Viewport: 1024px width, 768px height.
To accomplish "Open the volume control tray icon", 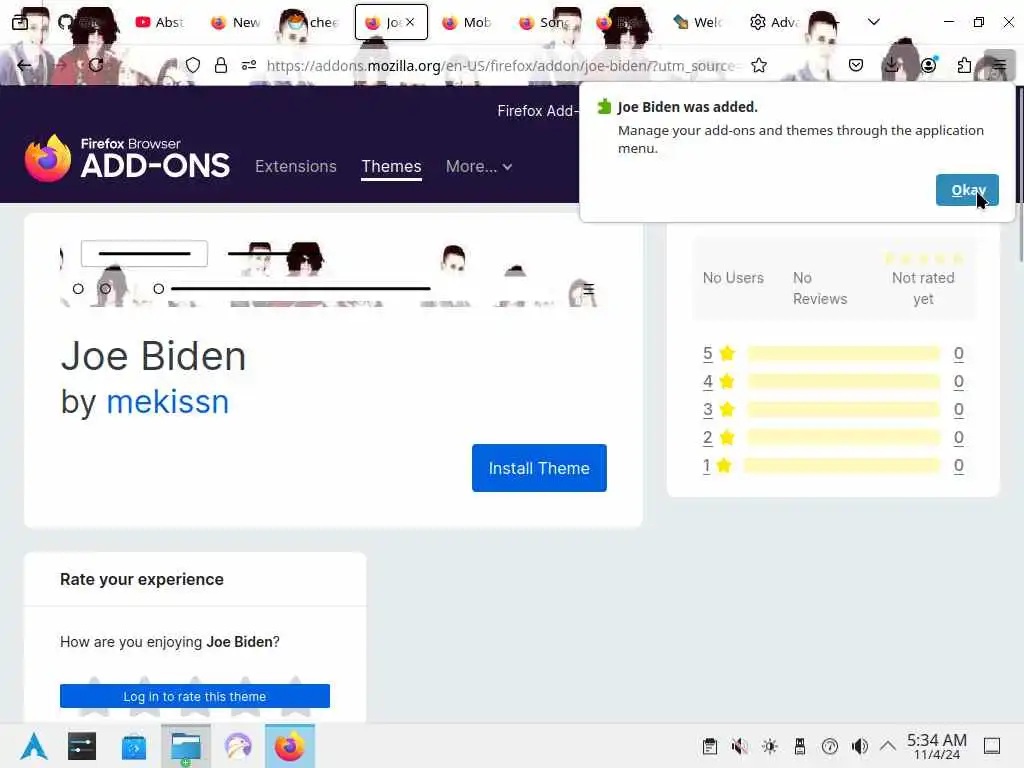I will (860, 746).
